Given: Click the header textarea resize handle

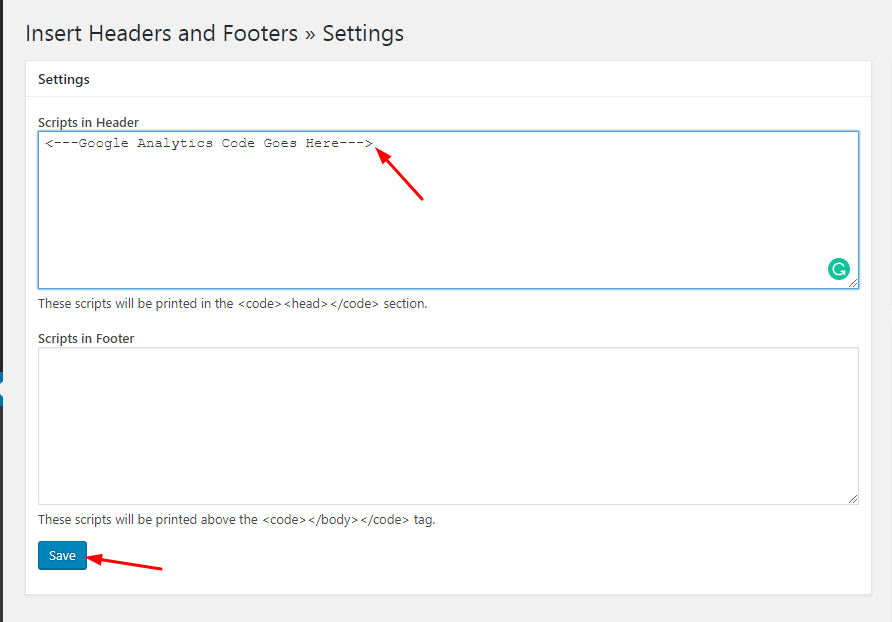Looking at the screenshot, I should pos(853,283).
